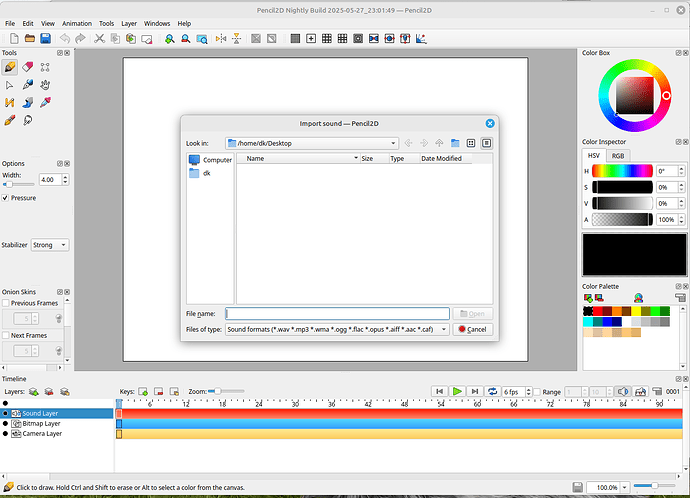
Task: Select Computer in dialog sidebar
Action: (x=210, y=160)
